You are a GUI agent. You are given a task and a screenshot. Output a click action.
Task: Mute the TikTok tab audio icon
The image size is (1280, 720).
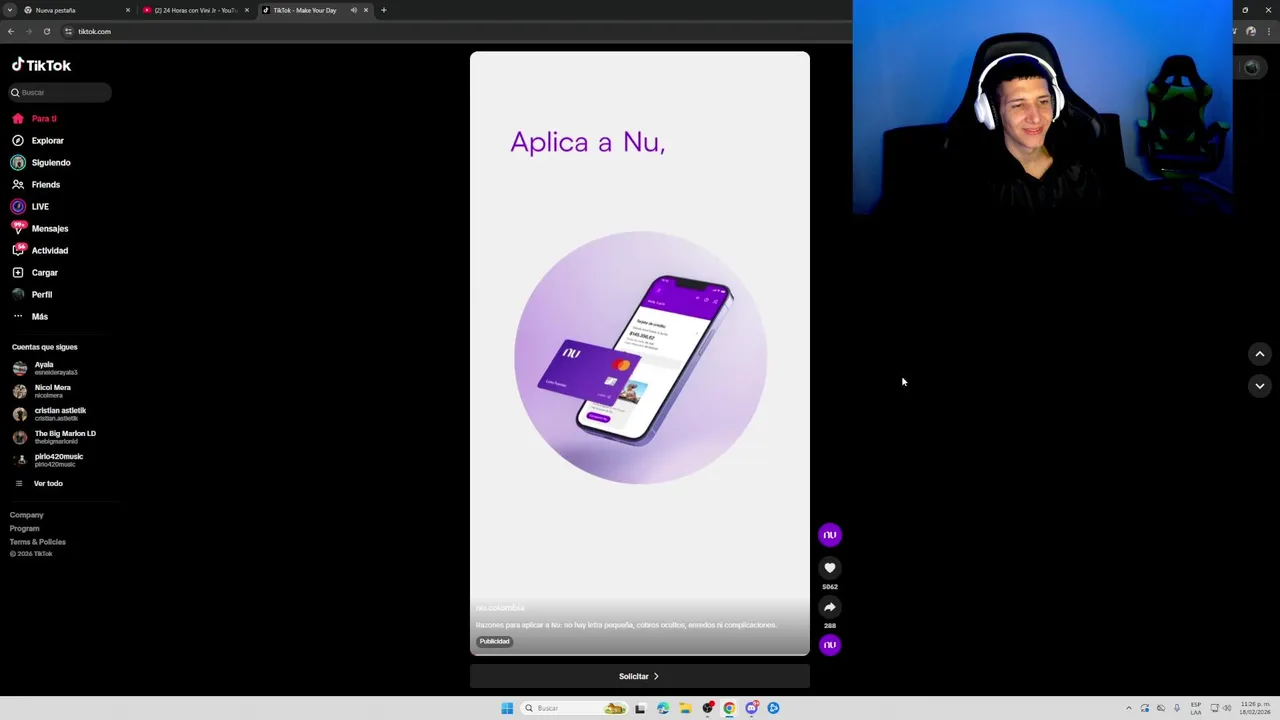tap(353, 10)
